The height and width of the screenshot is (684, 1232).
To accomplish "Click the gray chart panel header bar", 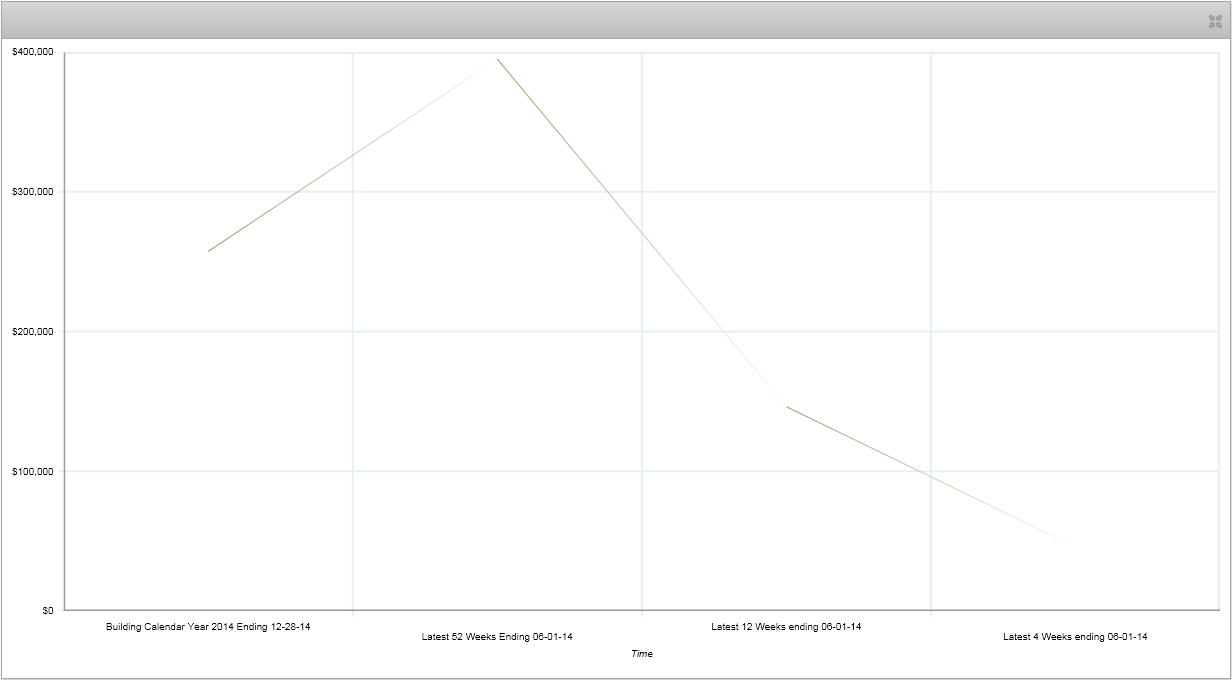I will tap(600, 21).
